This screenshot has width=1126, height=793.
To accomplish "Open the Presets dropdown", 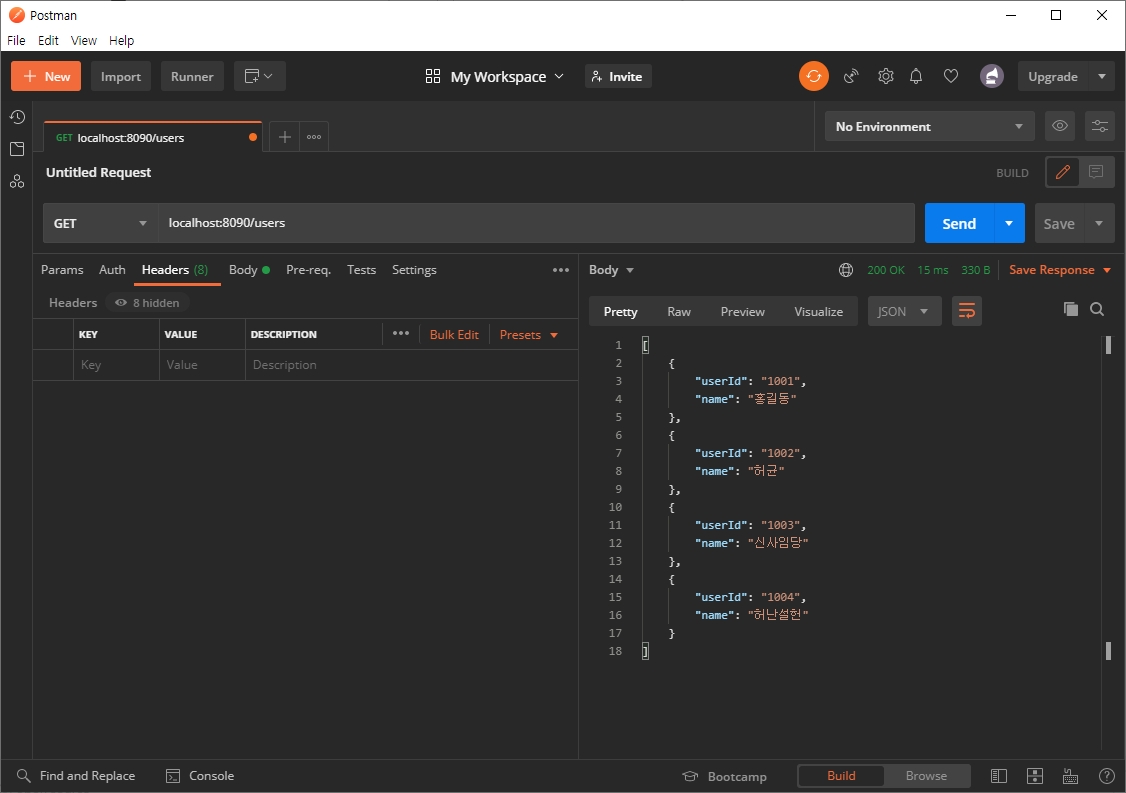I will [x=529, y=335].
